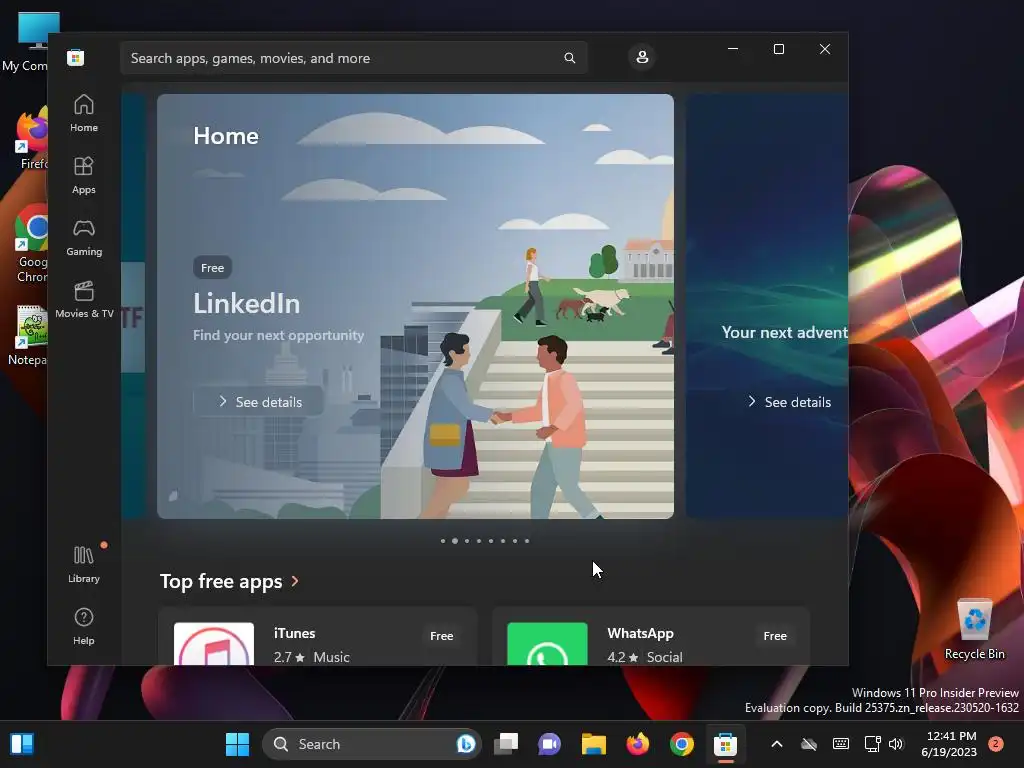Click See details on the next adventure banner
Image resolution: width=1024 pixels, height=768 pixels.
[x=789, y=402]
